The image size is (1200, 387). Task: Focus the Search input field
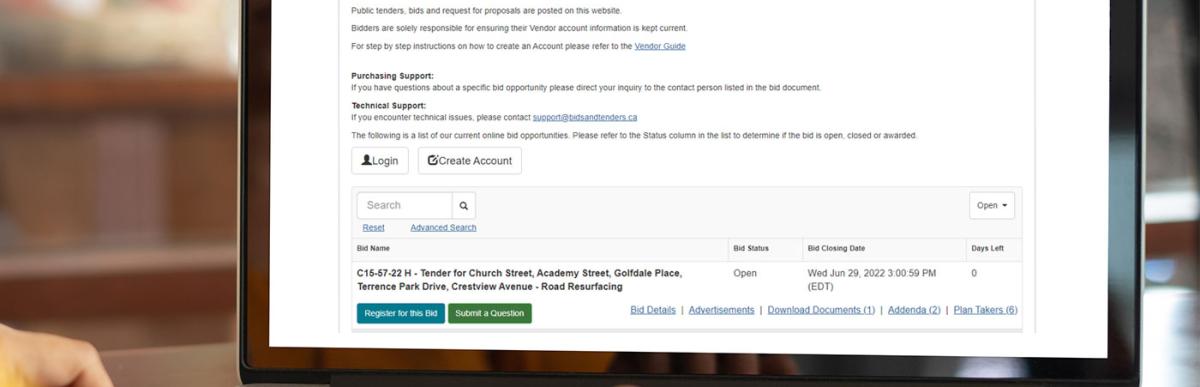[404, 205]
